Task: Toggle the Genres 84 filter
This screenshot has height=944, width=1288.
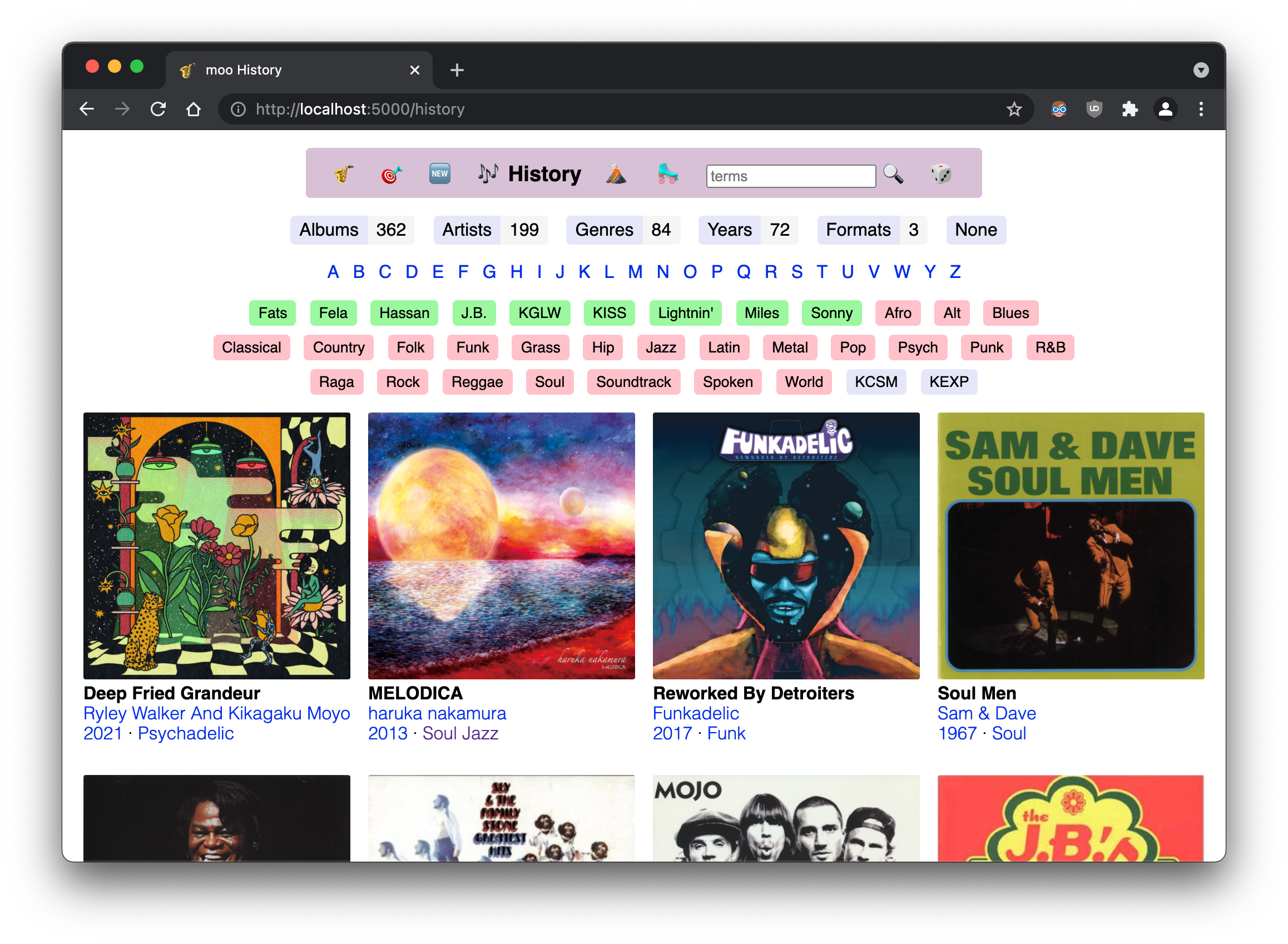Action: tap(622, 230)
